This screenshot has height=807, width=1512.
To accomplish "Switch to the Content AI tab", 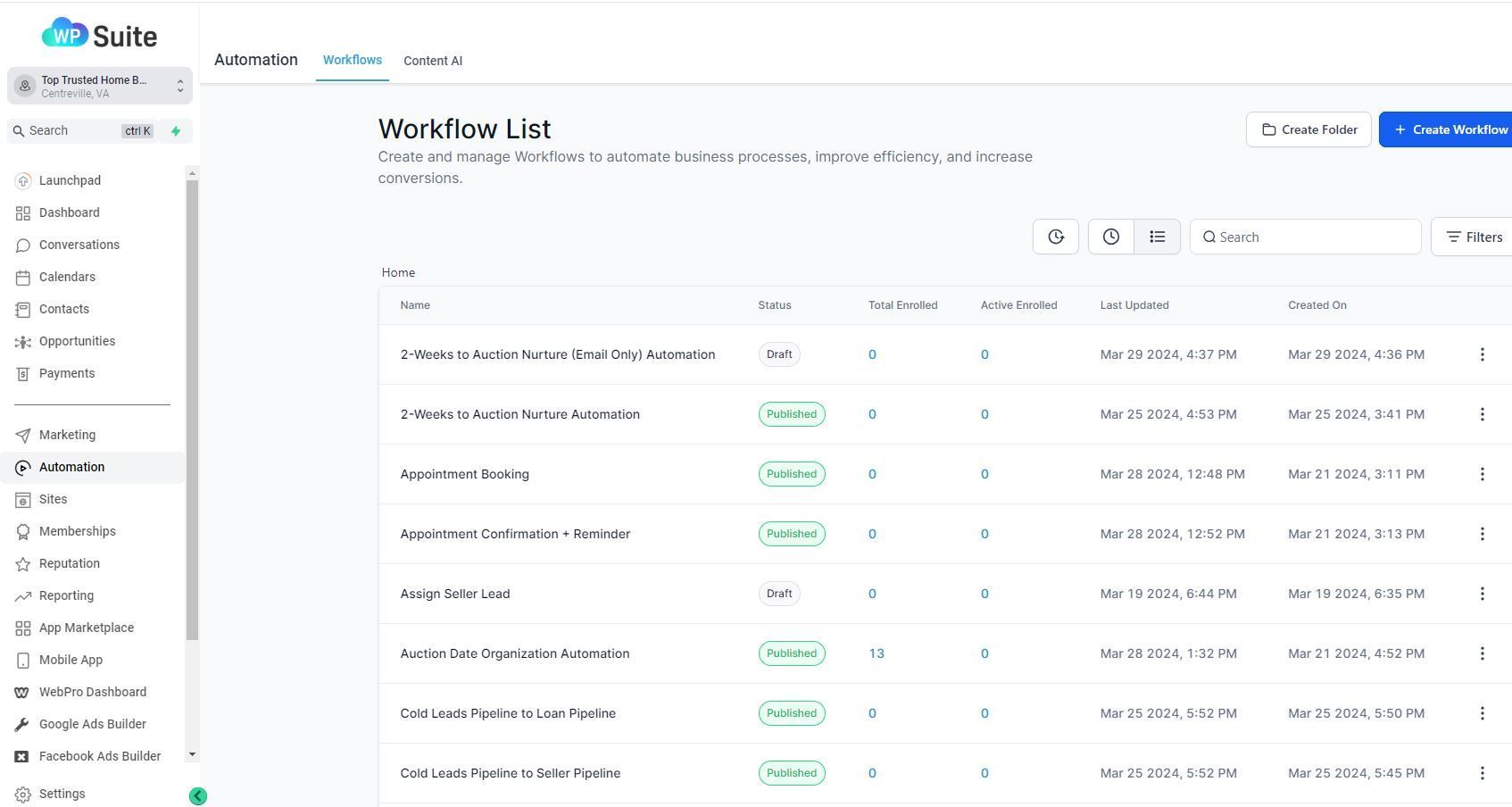I will point(433,61).
